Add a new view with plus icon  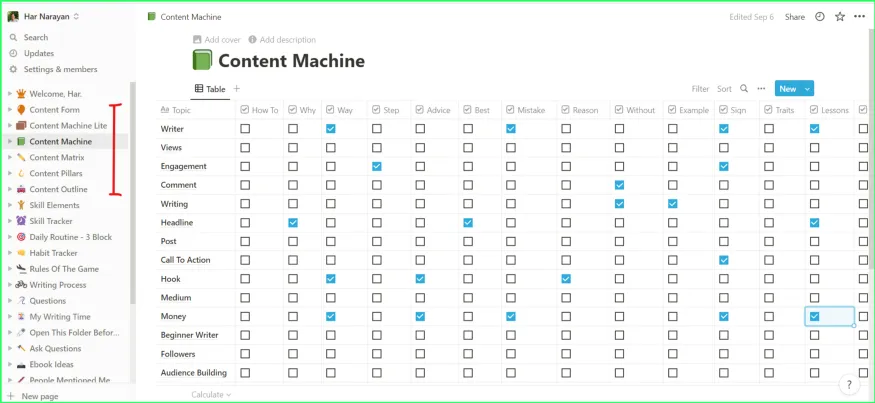tap(237, 89)
